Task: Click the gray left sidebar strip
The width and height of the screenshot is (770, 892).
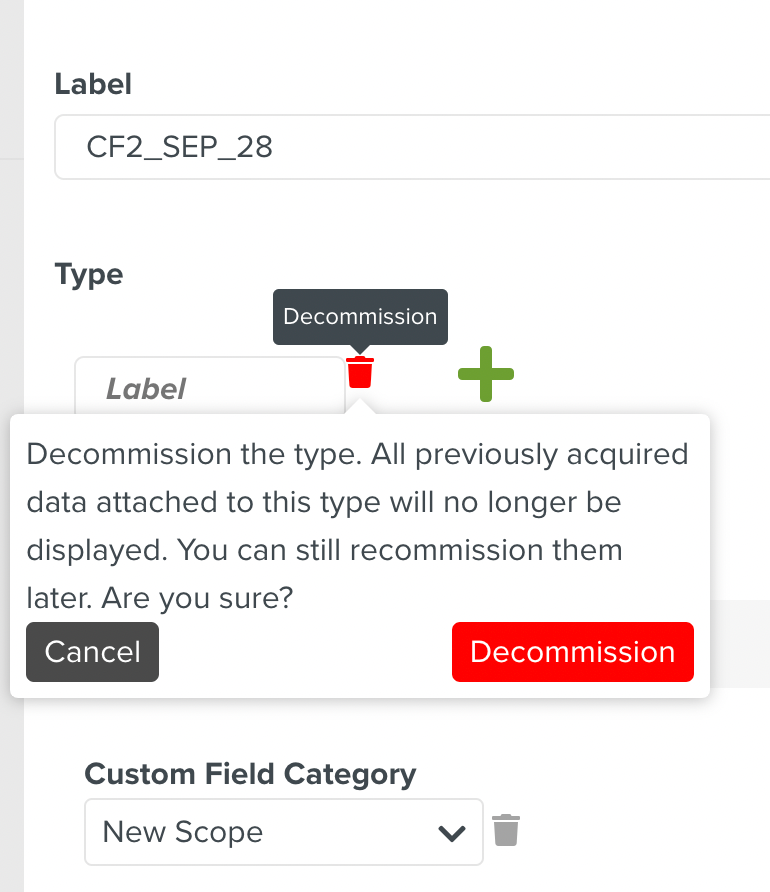Action: point(11,500)
